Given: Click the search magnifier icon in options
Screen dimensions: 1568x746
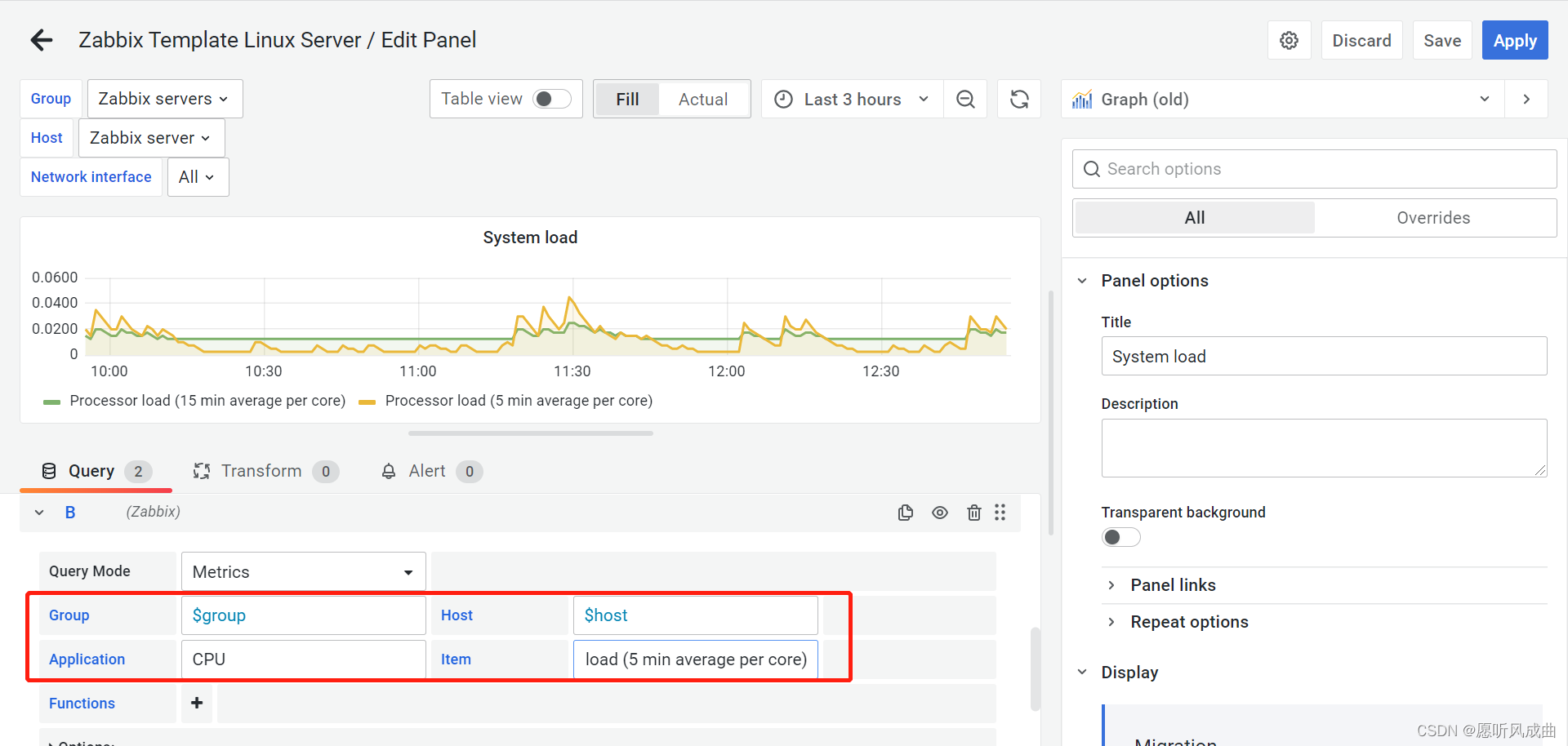Looking at the screenshot, I should pyautogui.click(x=1092, y=169).
